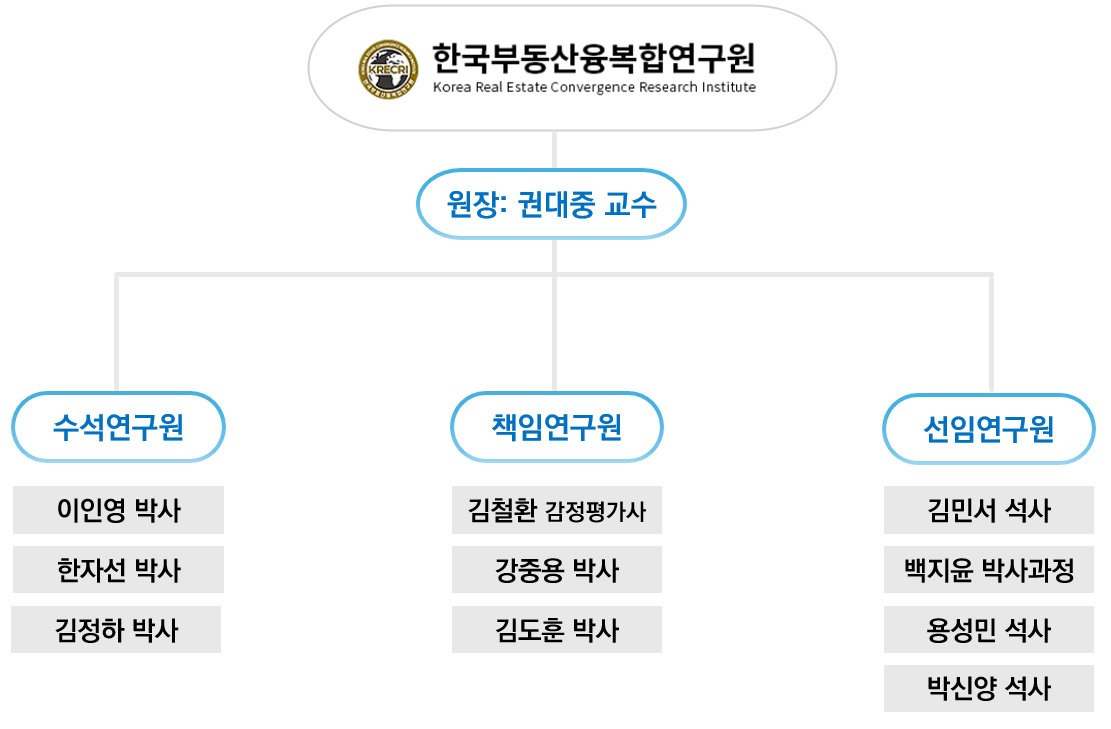Click the English subtitle Korea Real Estate Convergence
1111x729 pixels.
(x=594, y=87)
